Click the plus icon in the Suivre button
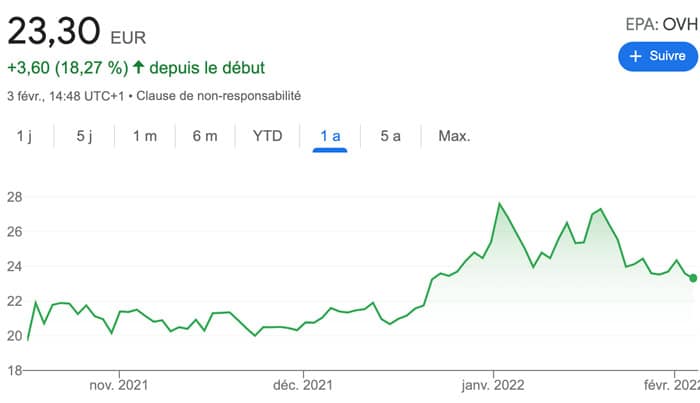The image size is (700, 403). coord(636,57)
